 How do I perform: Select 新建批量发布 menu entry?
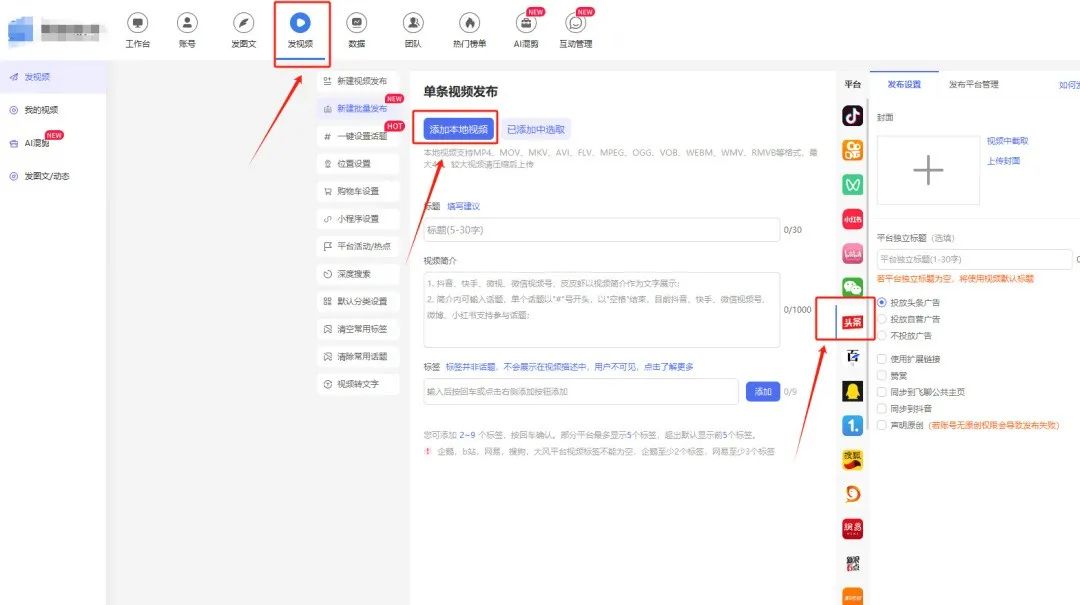click(358, 108)
